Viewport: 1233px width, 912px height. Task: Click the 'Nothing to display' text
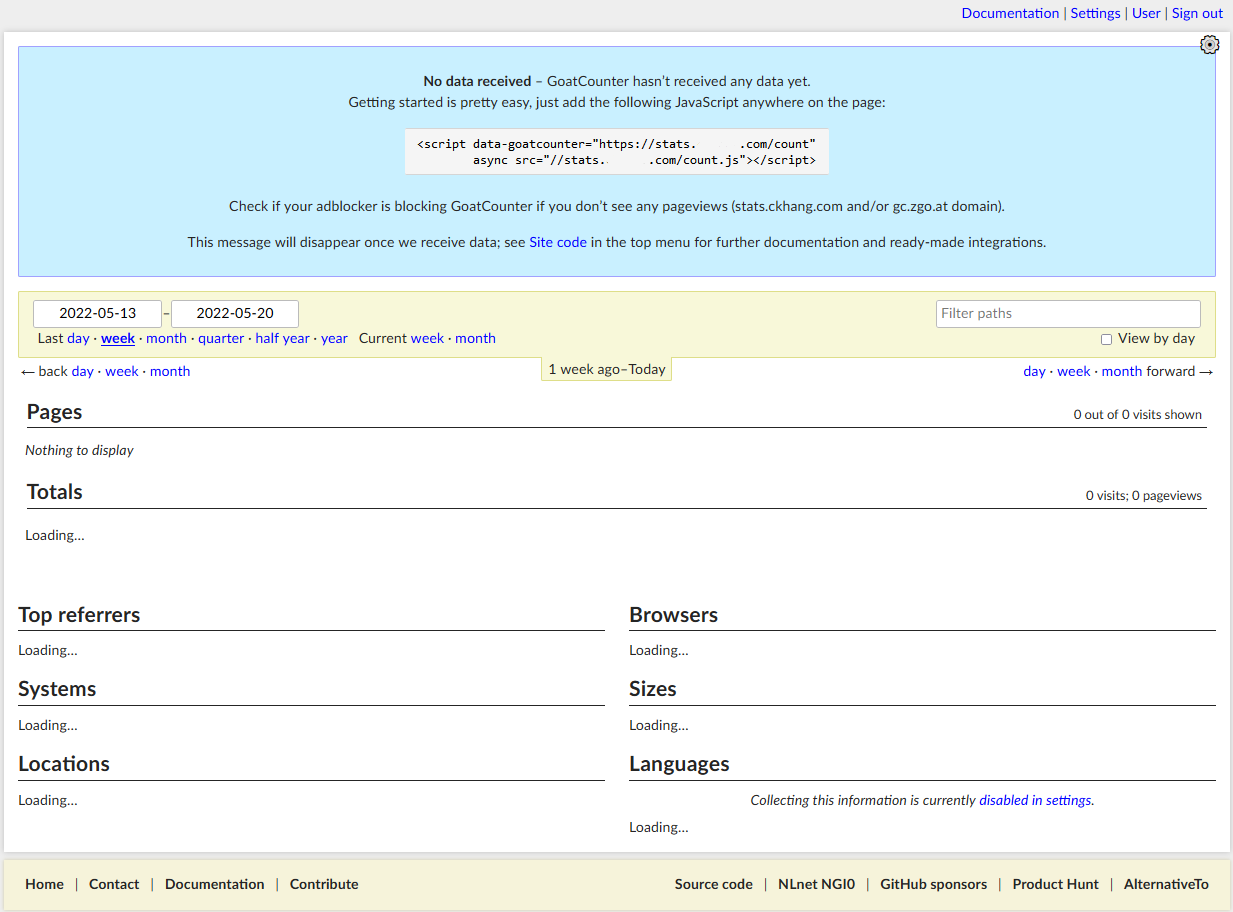80,450
